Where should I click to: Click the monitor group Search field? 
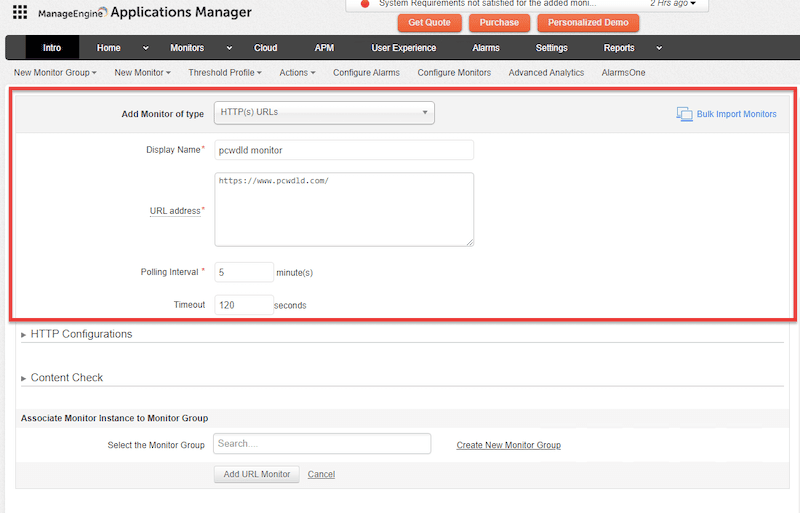[322, 444]
